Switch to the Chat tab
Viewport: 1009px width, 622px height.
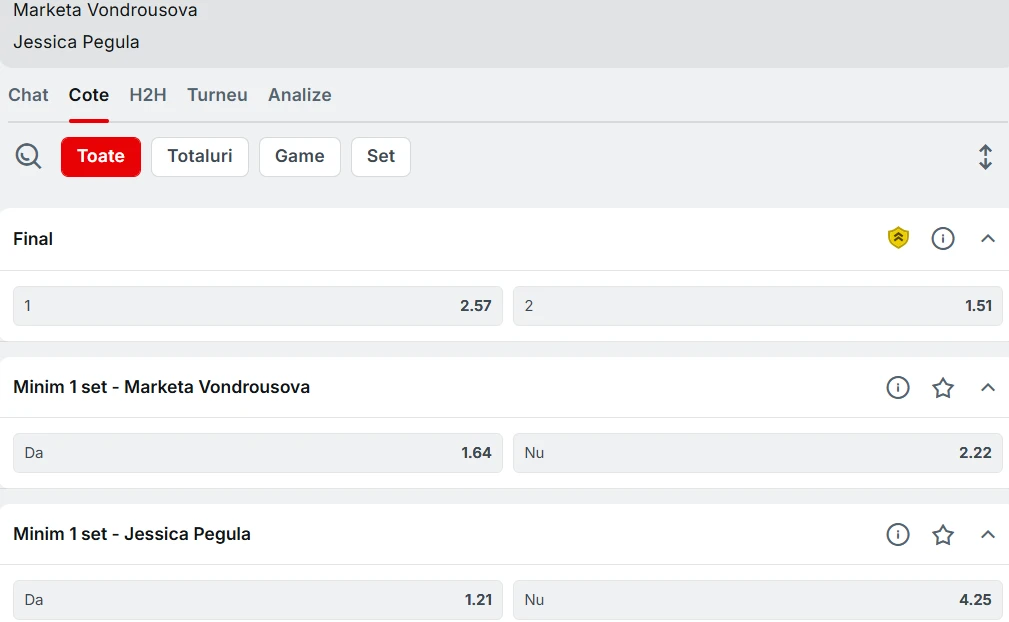pos(28,95)
